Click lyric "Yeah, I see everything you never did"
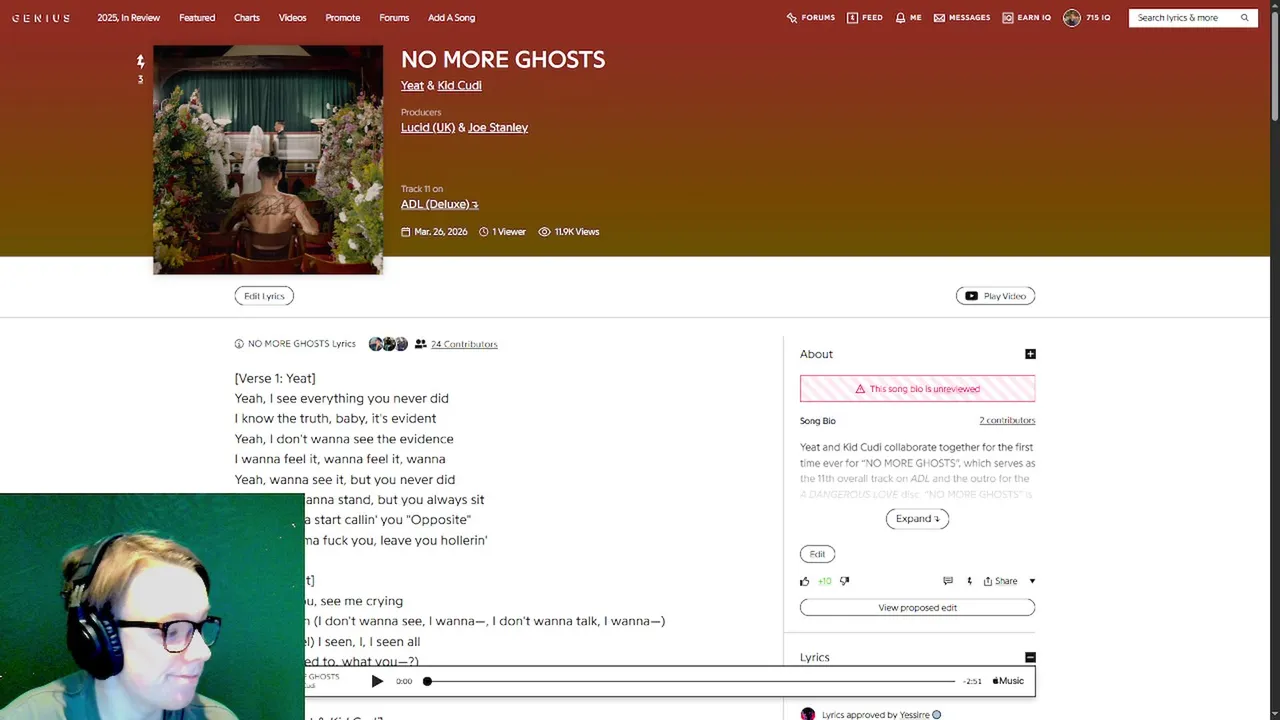The width and height of the screenshot is (1280, 720). pyautogui.click(x=342, y=398)
